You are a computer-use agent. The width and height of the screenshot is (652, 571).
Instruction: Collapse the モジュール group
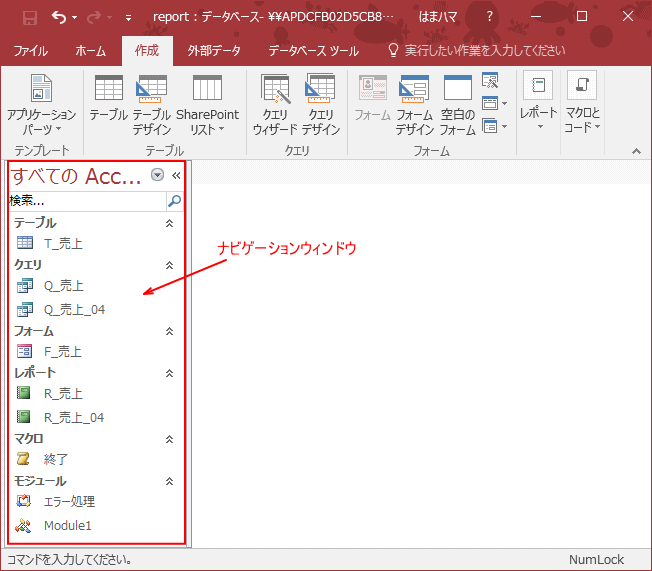click(x=169, y=482)
